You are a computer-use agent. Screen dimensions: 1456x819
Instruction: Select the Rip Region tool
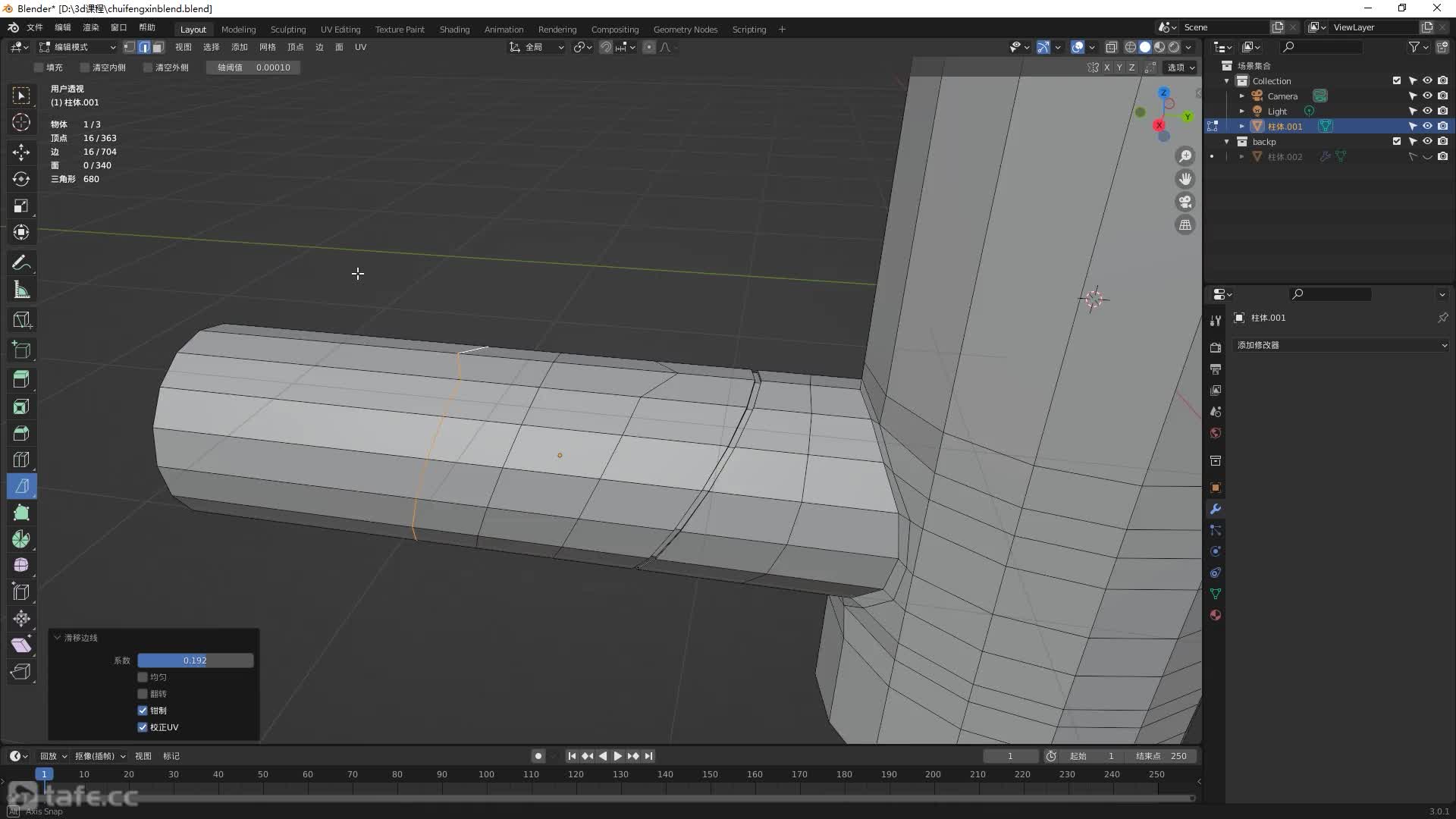click(x=21, y=672)
